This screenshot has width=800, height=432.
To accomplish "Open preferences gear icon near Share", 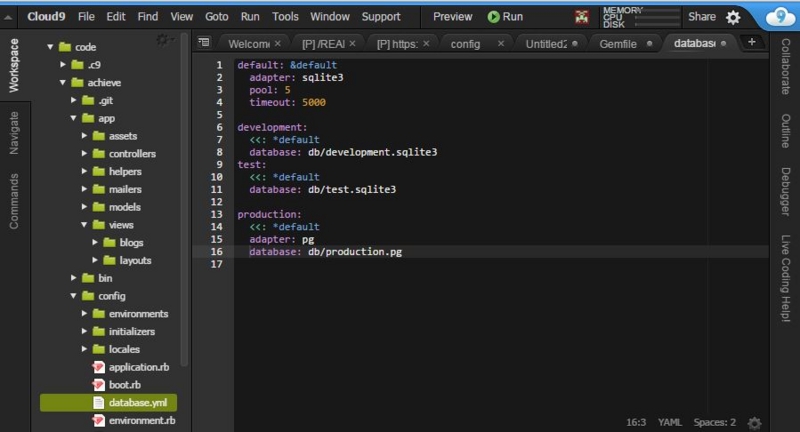I will [x=733, y=17].
